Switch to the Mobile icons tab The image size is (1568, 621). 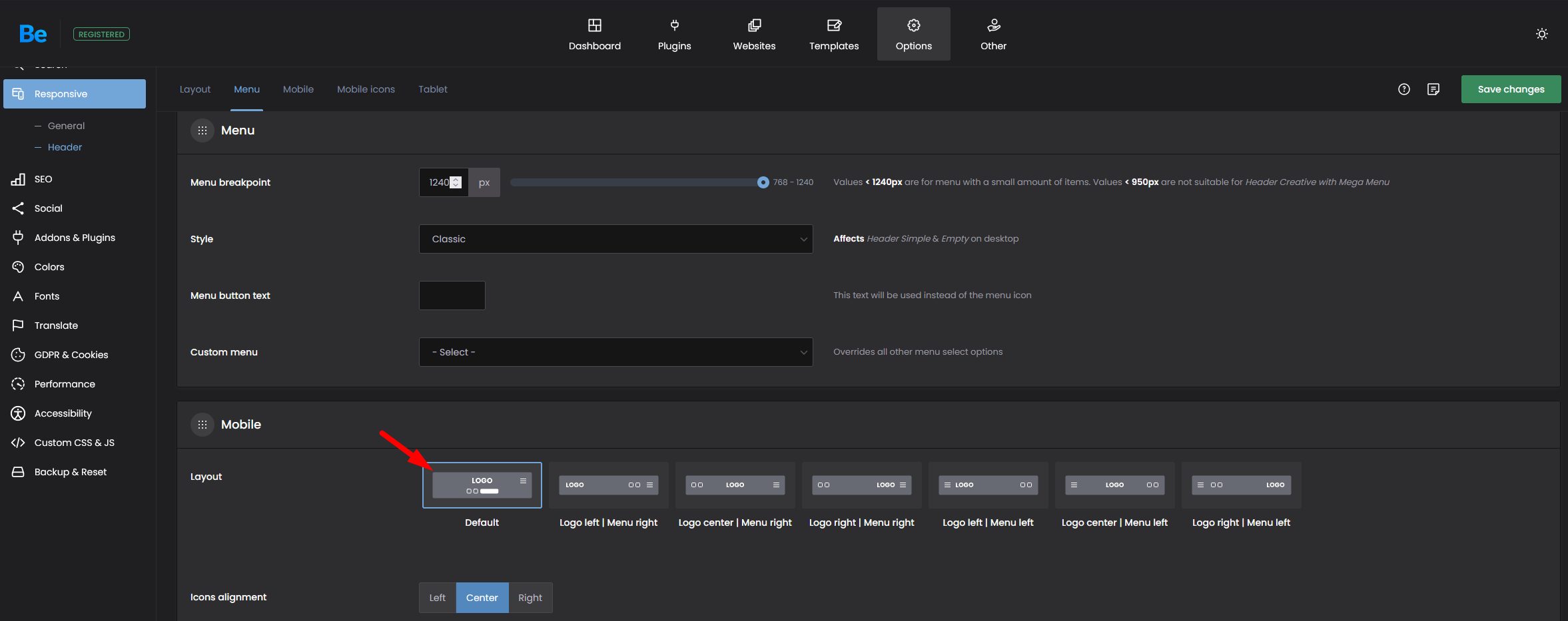click(x=366, y=89)
